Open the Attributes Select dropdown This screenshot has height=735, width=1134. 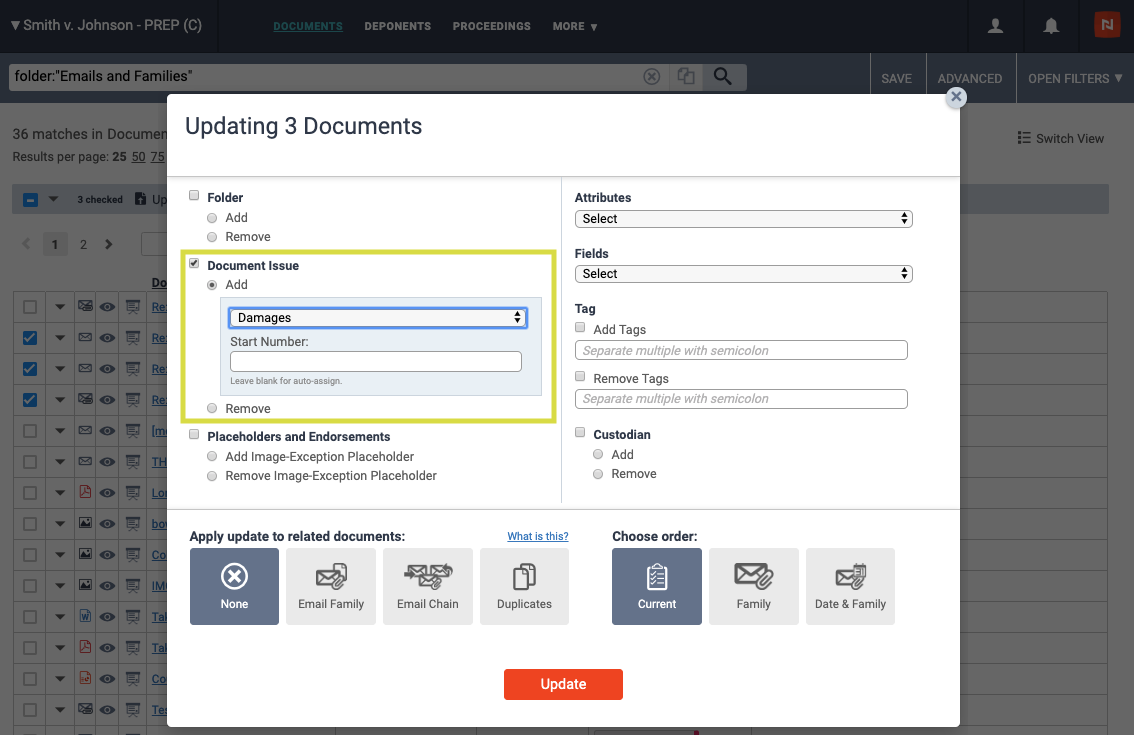743,218
